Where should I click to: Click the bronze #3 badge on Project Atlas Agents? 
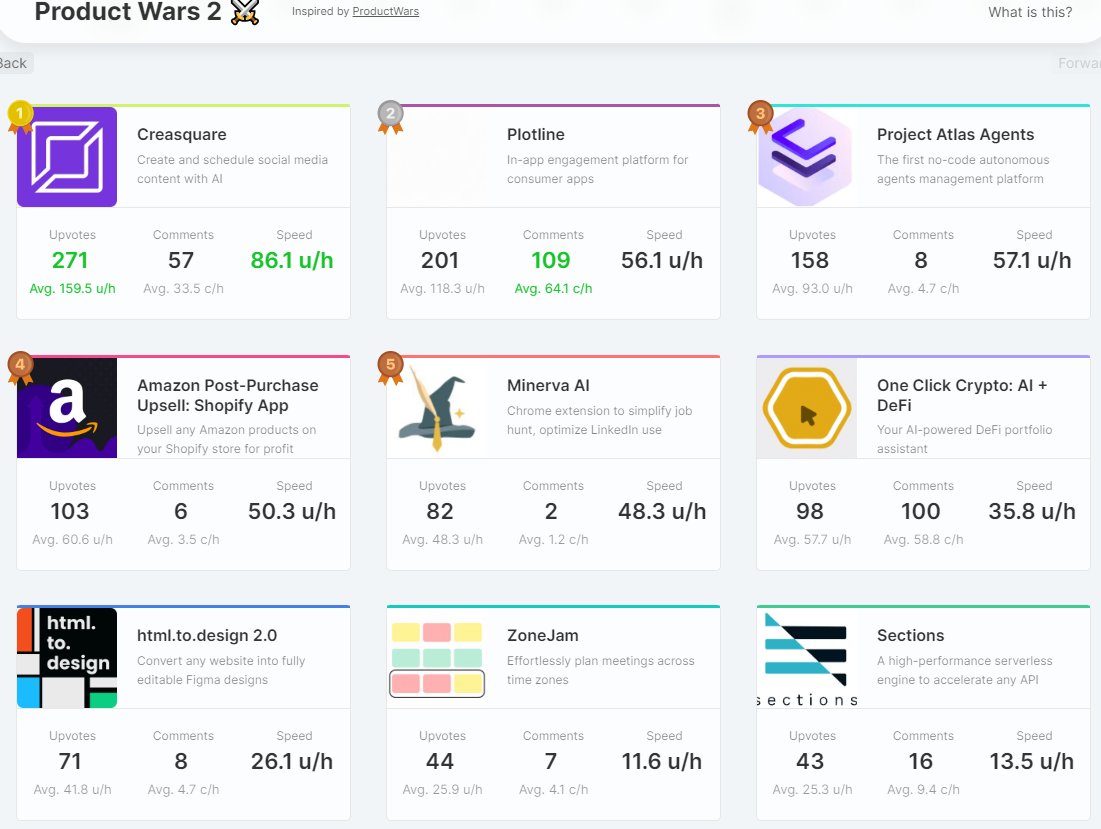point(760,115)
